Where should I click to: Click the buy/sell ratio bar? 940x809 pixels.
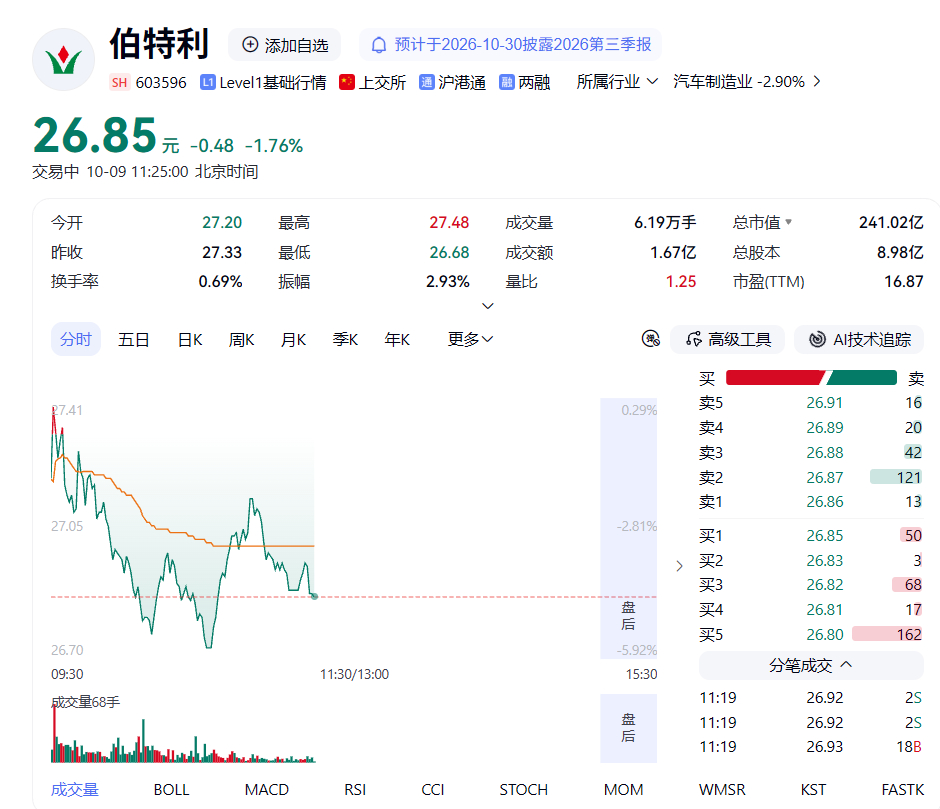click(x=811, y=378)
